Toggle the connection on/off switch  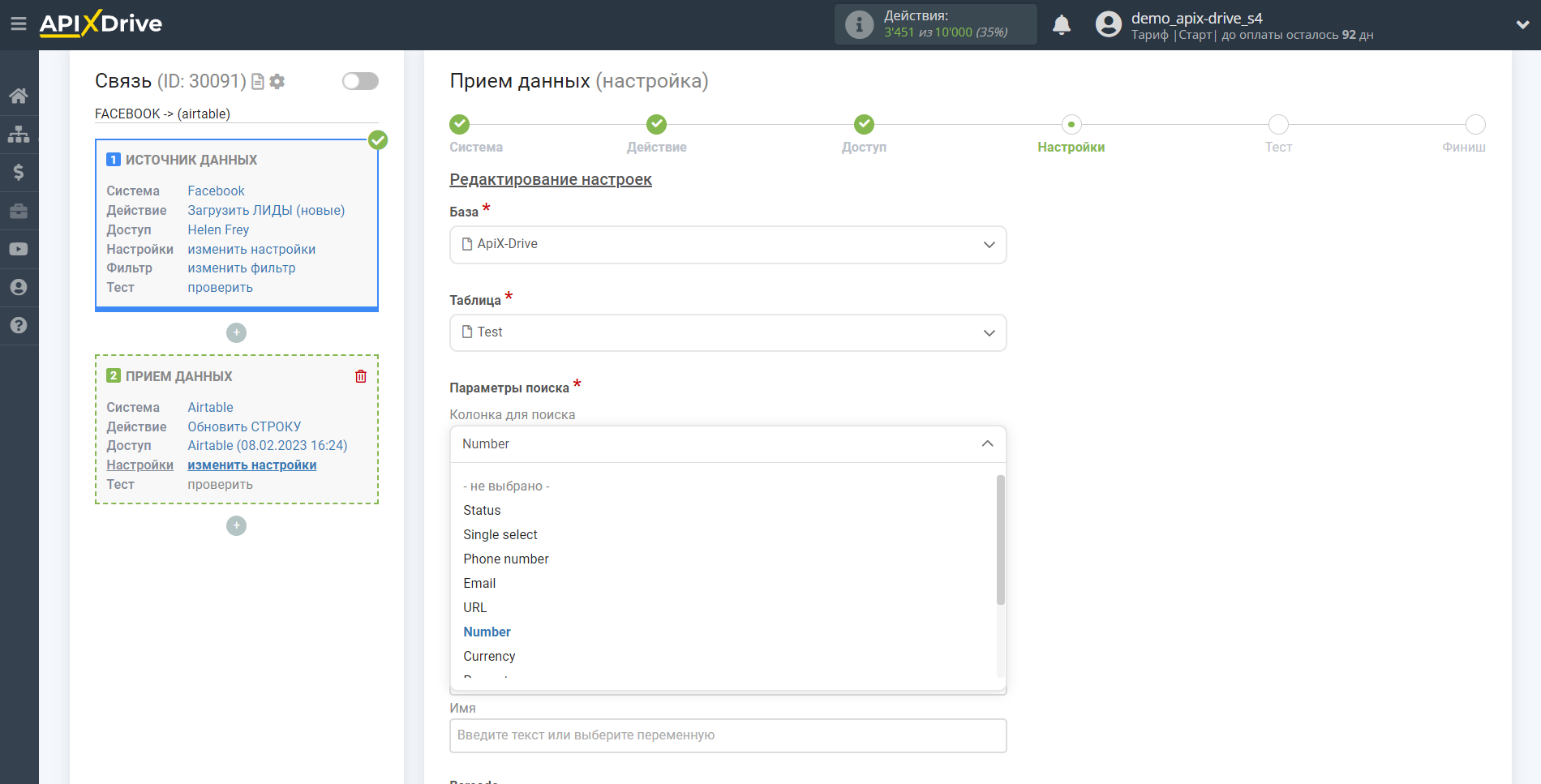(360, 81)
